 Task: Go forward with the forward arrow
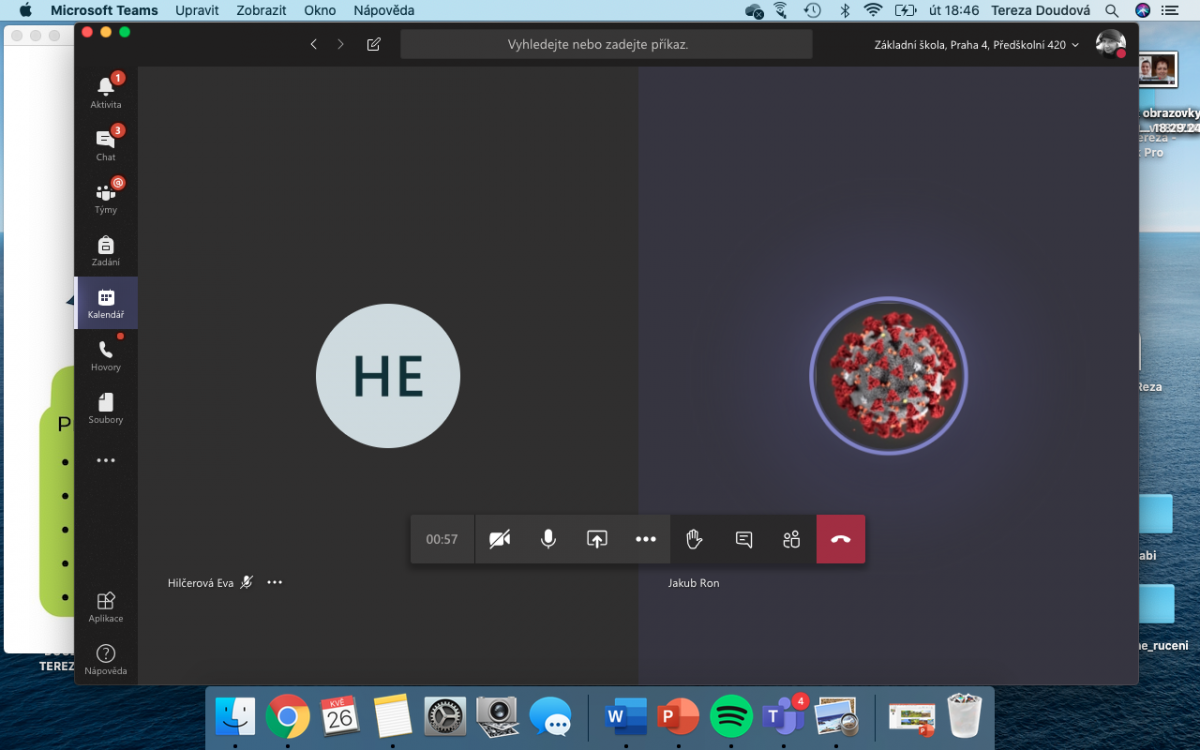pyautogui.click(x=341, y=44)
